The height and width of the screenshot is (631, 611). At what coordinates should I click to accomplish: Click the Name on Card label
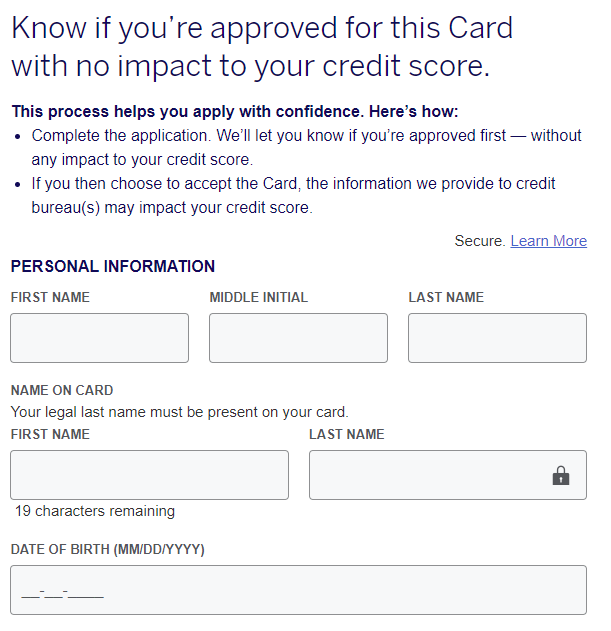click(61, 390)
